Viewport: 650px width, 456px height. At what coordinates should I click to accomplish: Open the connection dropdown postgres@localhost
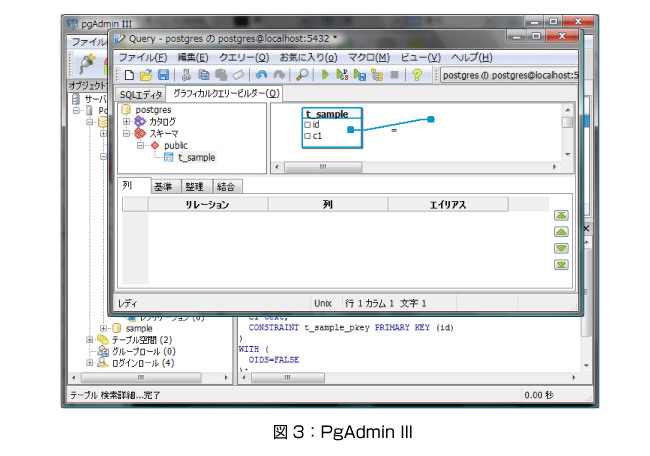(x=509, y=75)
